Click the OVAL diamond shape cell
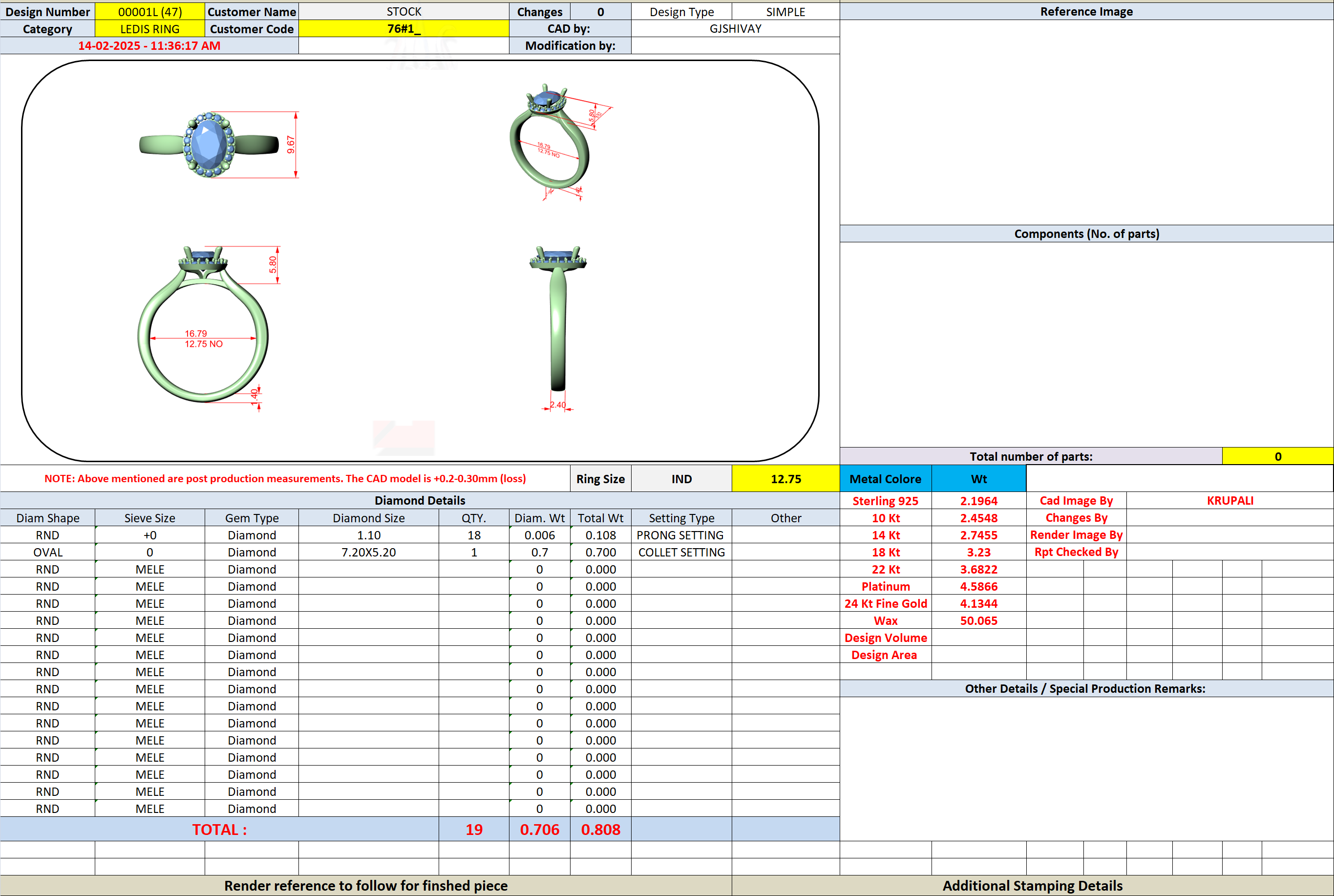1334x896 pixels. pyautogui.click(x=47, y=552)
